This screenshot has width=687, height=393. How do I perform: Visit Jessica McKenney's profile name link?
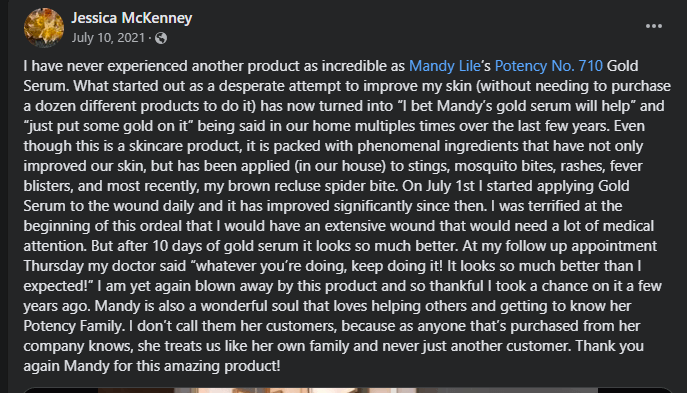point(131,18)
